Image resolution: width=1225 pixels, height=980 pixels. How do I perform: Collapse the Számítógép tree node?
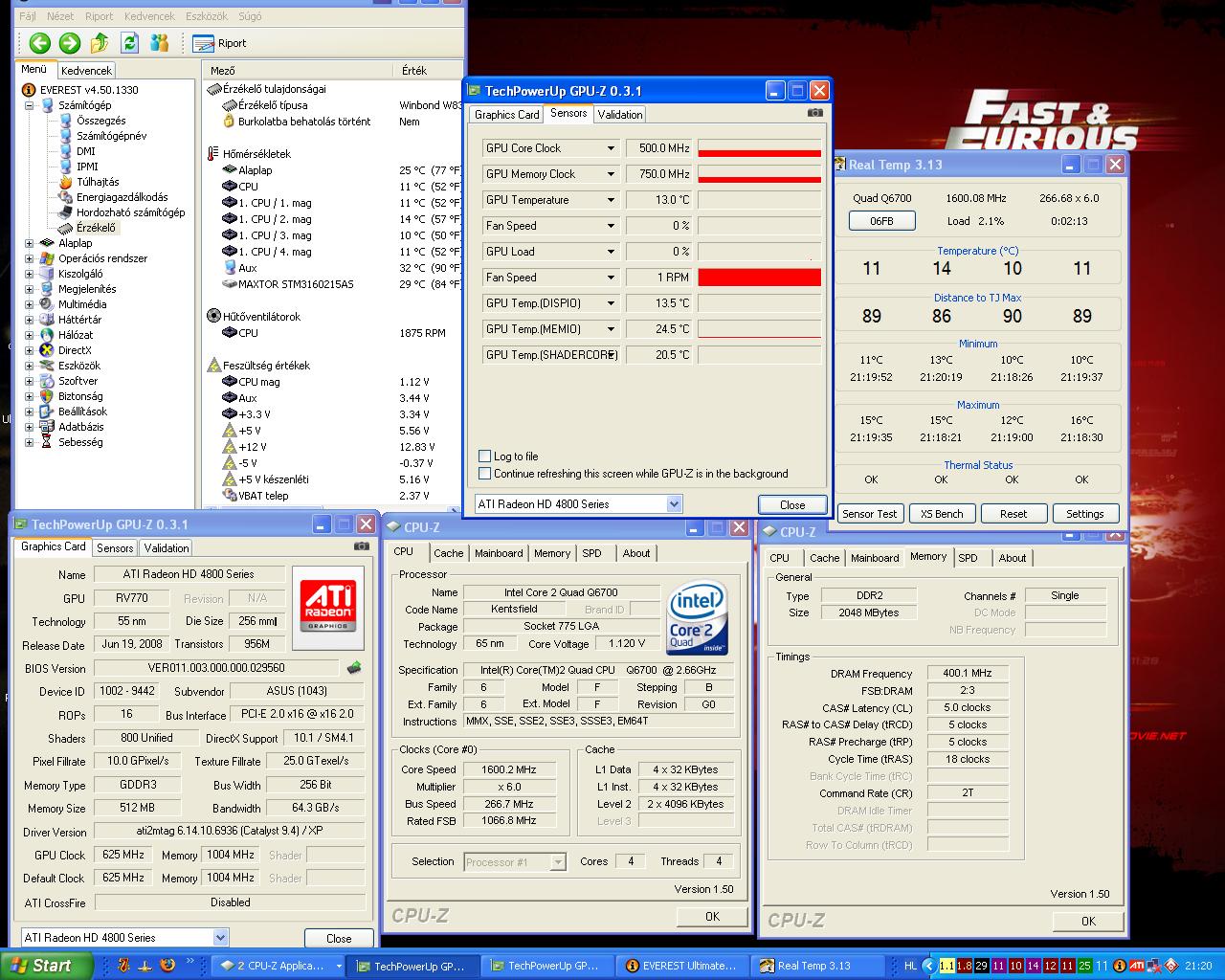[29, 105]
